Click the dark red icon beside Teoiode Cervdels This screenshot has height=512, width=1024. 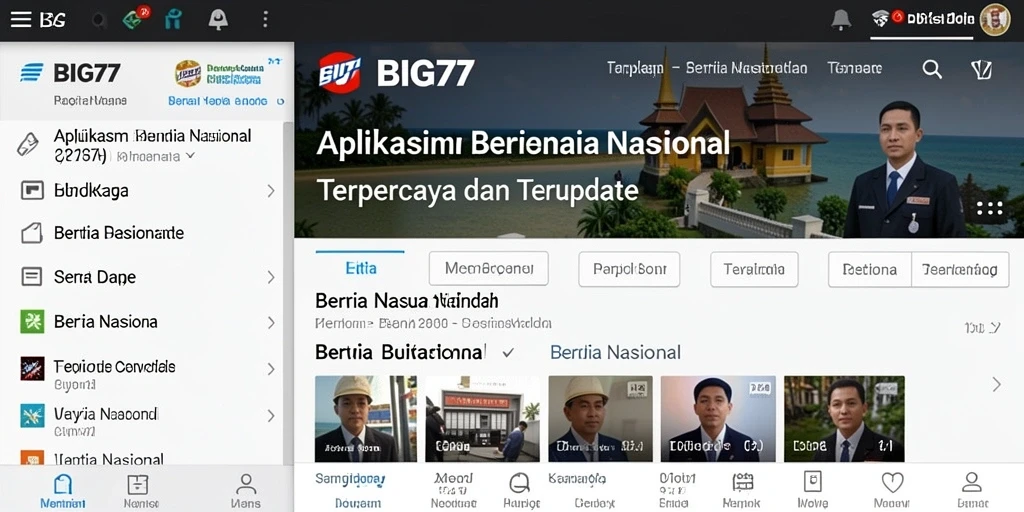click(32, 369)
